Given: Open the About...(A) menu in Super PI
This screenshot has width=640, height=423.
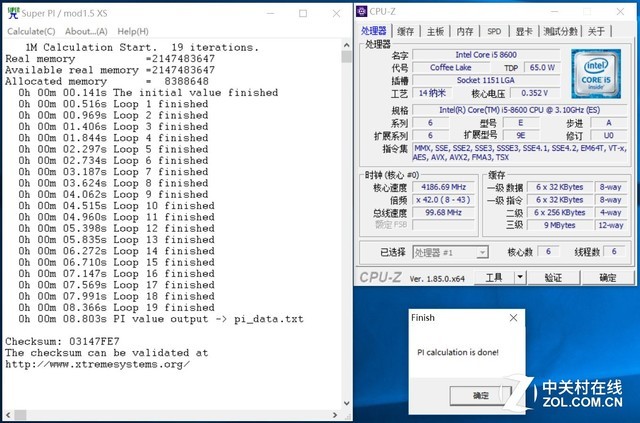Looking at the screenshot, I should pos(86,31).
